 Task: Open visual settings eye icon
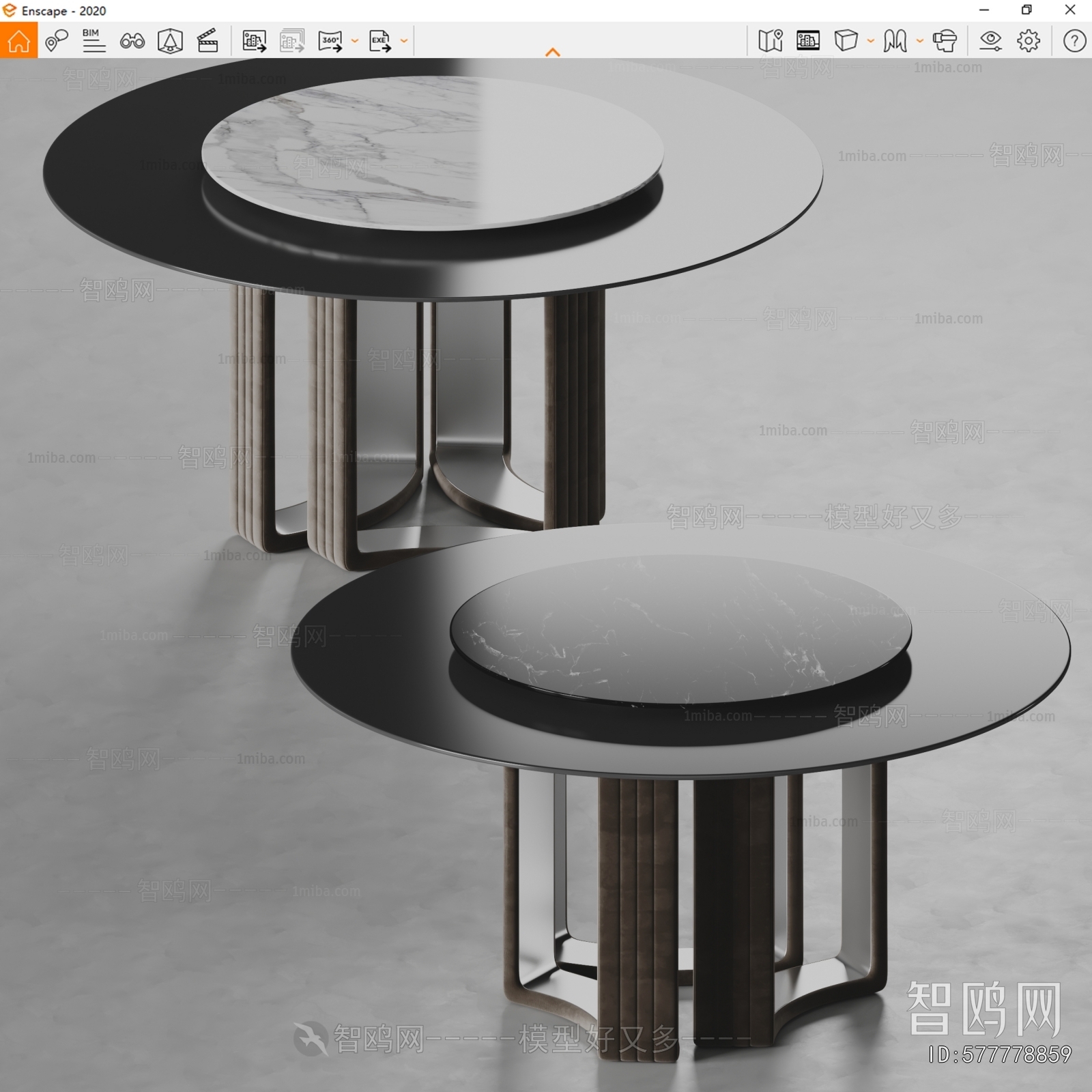click(x=990, y=41)
